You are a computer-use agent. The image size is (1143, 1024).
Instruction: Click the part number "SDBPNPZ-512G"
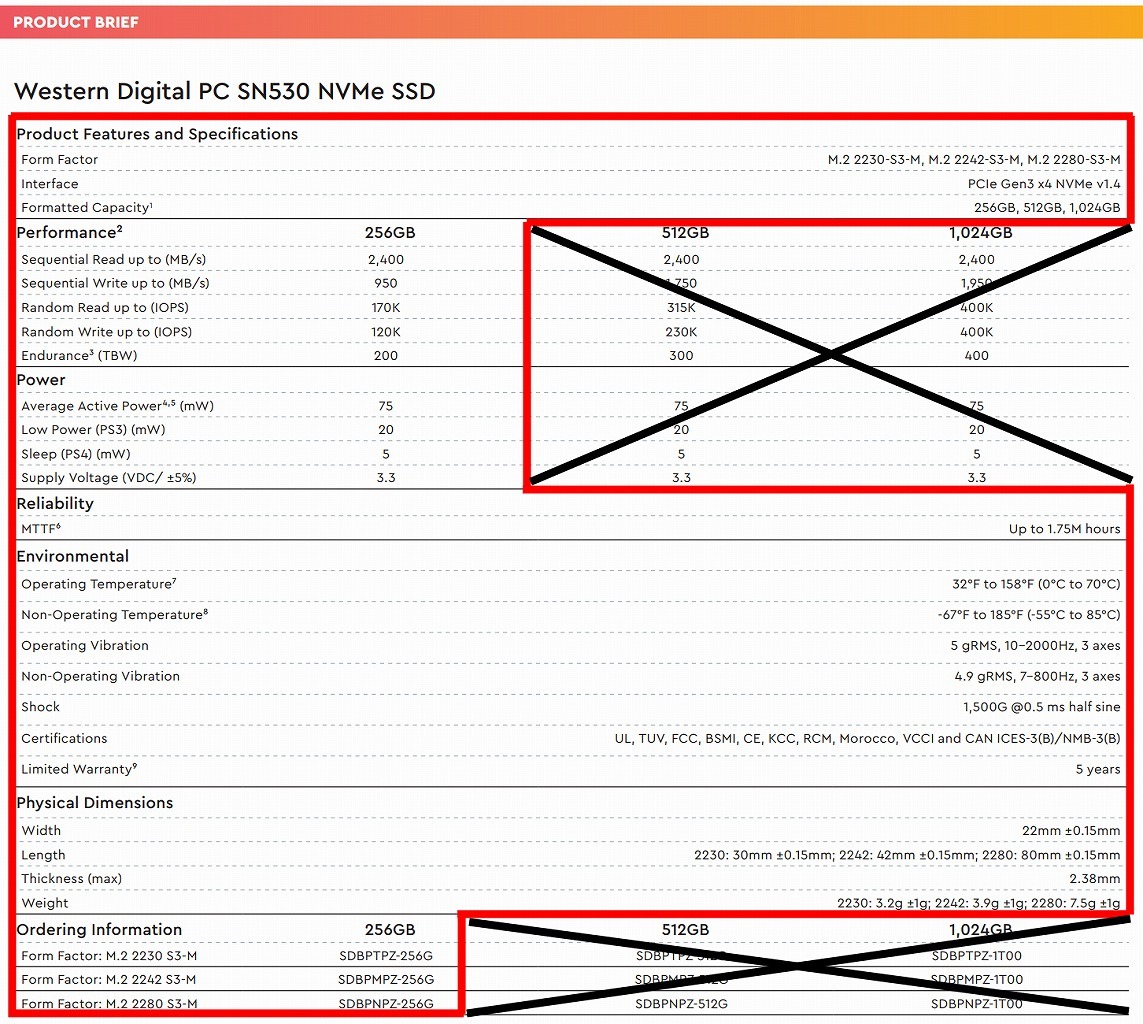682,1004
